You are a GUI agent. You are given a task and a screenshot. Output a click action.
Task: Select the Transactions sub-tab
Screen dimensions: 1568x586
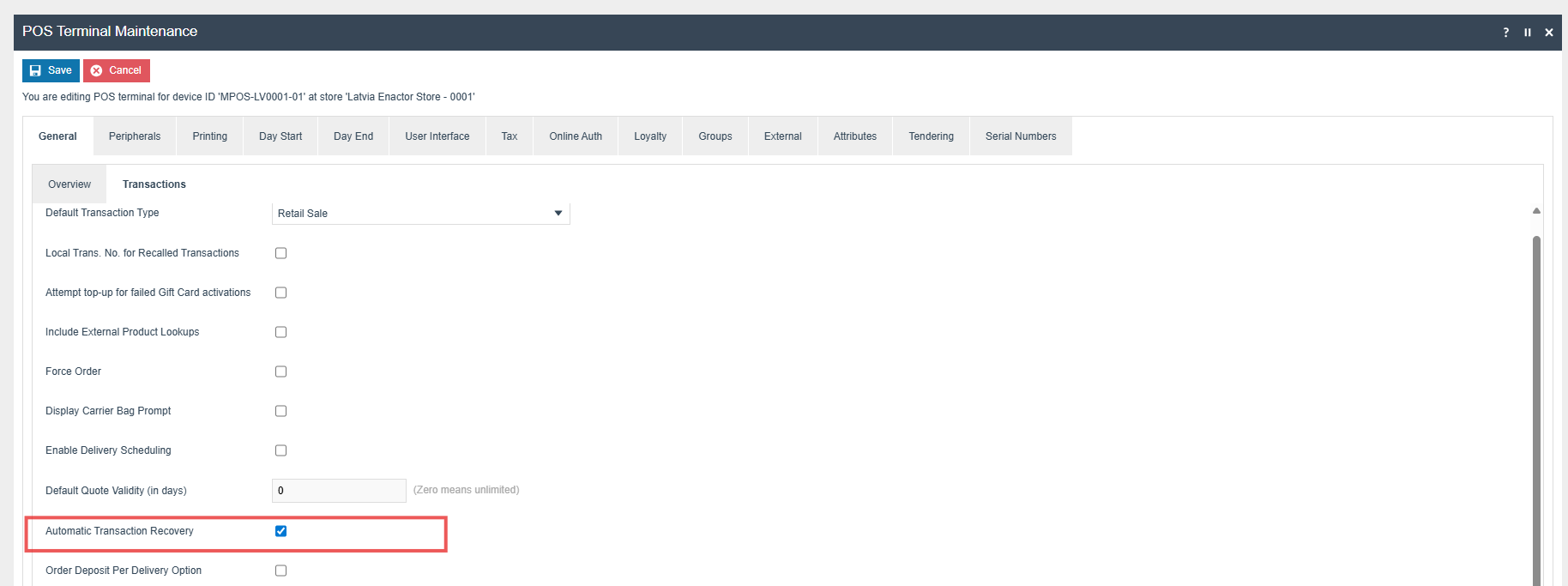pos(154,184)
